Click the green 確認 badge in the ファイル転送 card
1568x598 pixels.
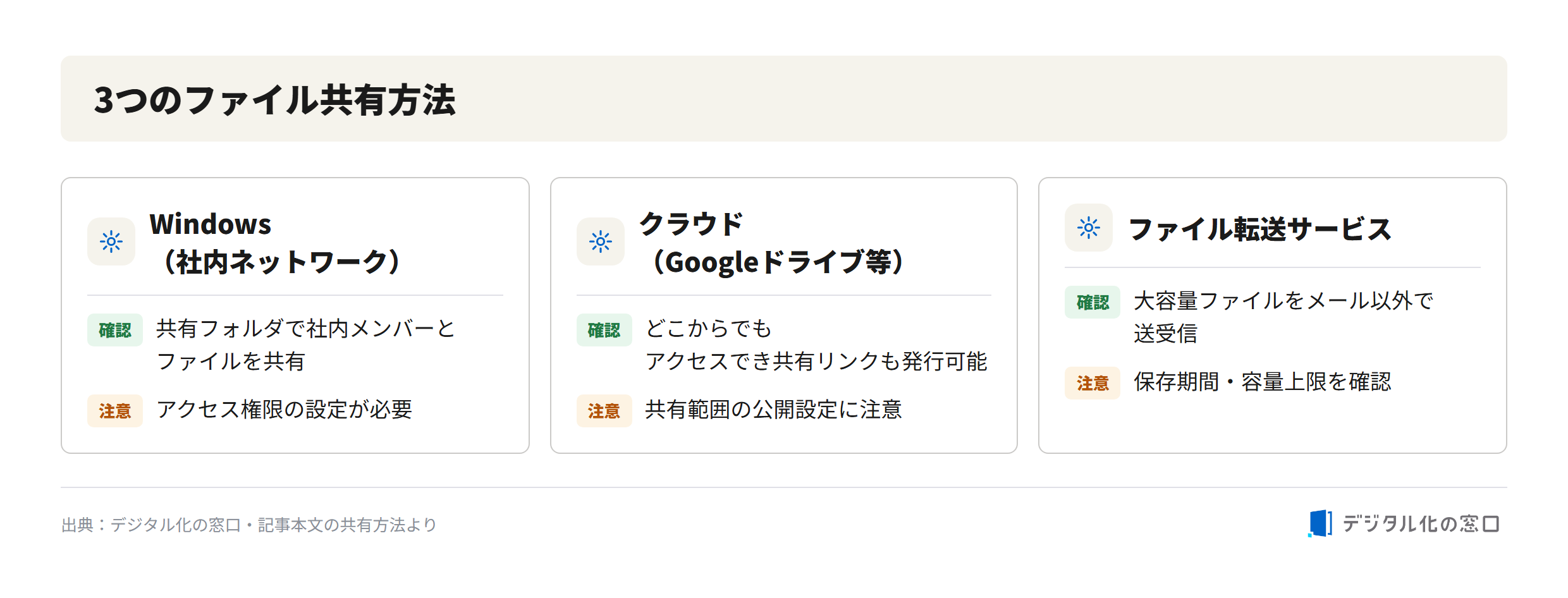click(1093, 302)
